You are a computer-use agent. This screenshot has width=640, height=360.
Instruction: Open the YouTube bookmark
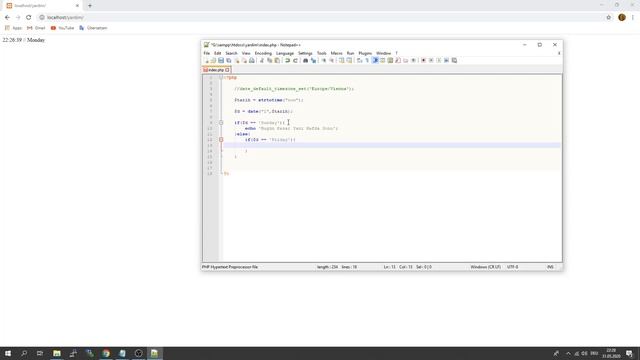pyautogui.click(x=62, y=28)
